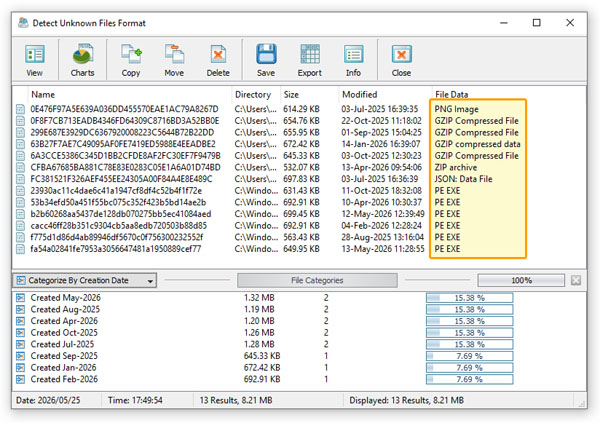Select category icon for Created Apr-2026
Image resolution: width=600 pixels, height=423 pixels.
20,321
